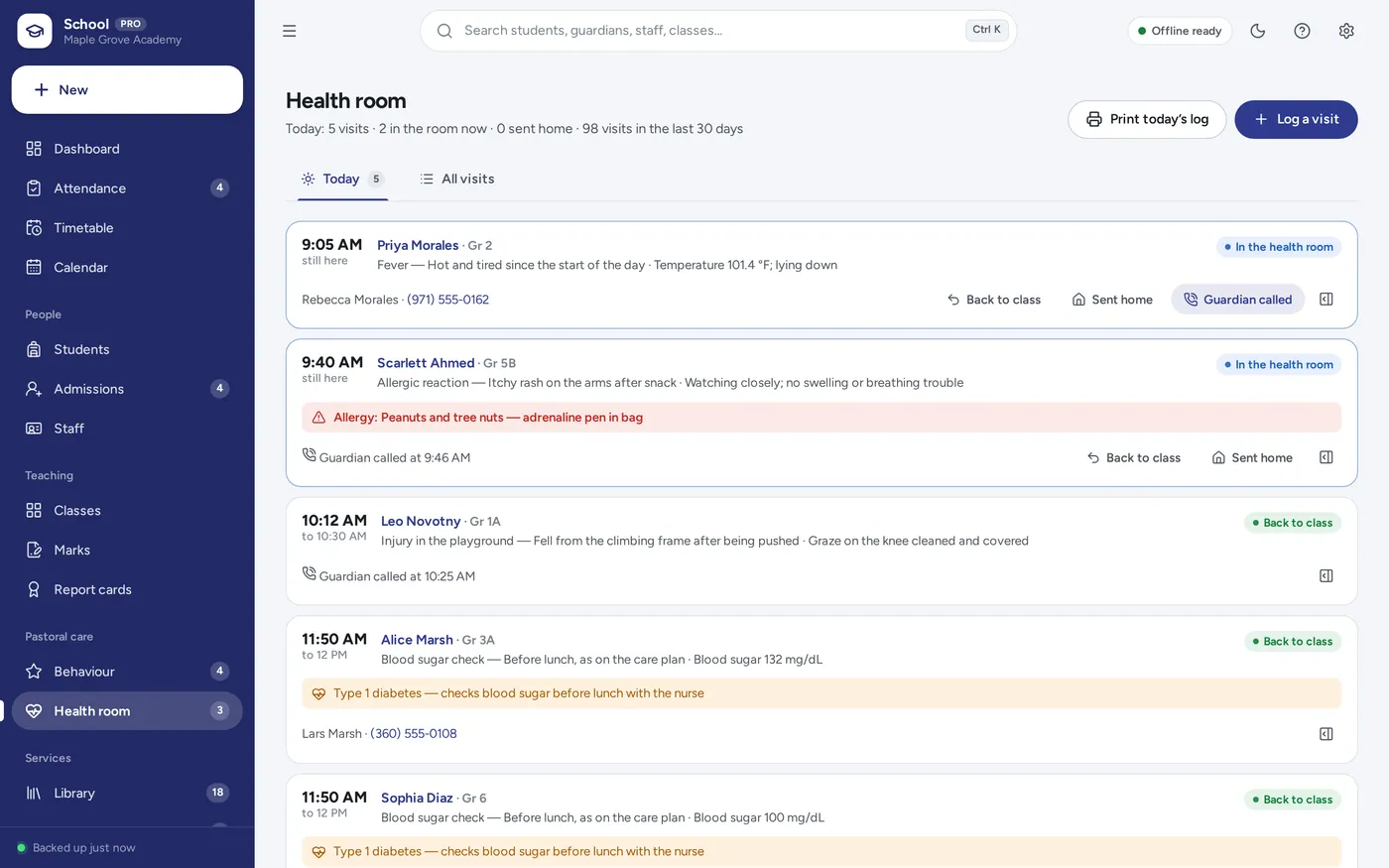The image size is (1389, 868).
Task: Open Library in the sidebar
Action: tap(127, 794)
